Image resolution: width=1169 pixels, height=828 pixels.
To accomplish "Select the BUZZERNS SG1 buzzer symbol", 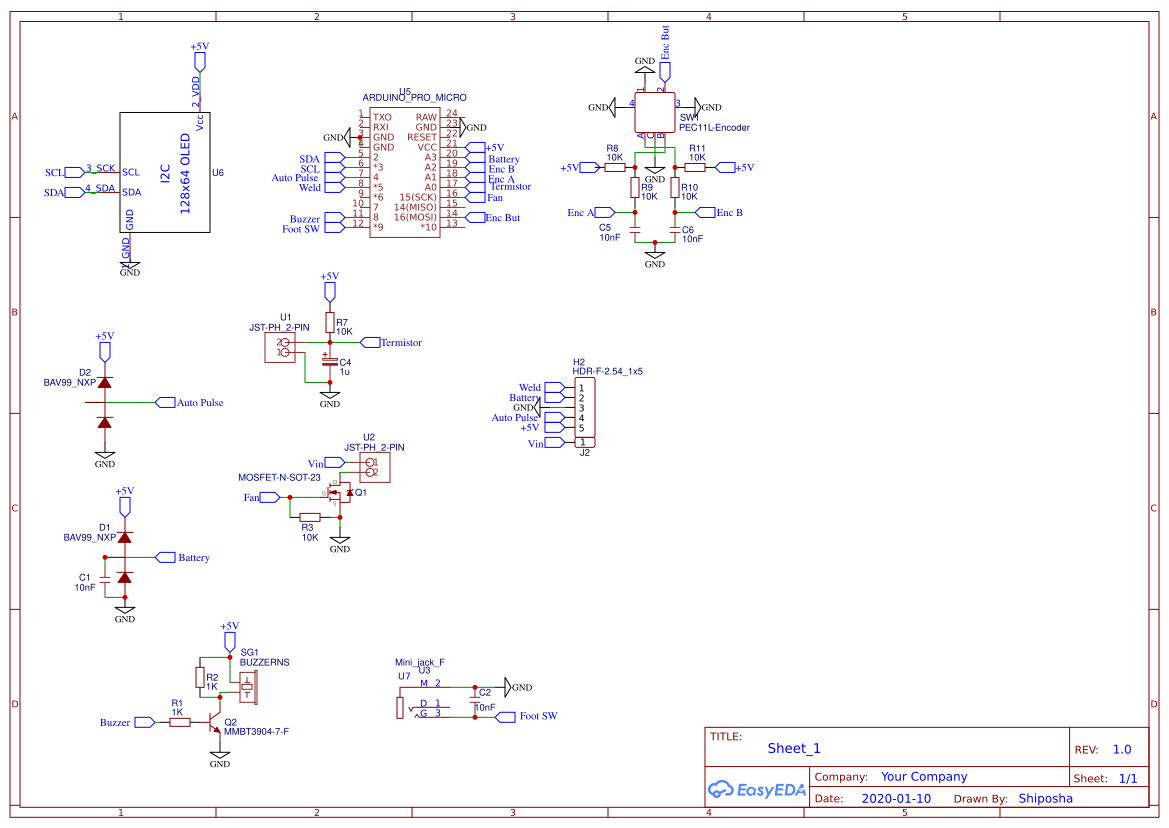I will click(248, 686).
